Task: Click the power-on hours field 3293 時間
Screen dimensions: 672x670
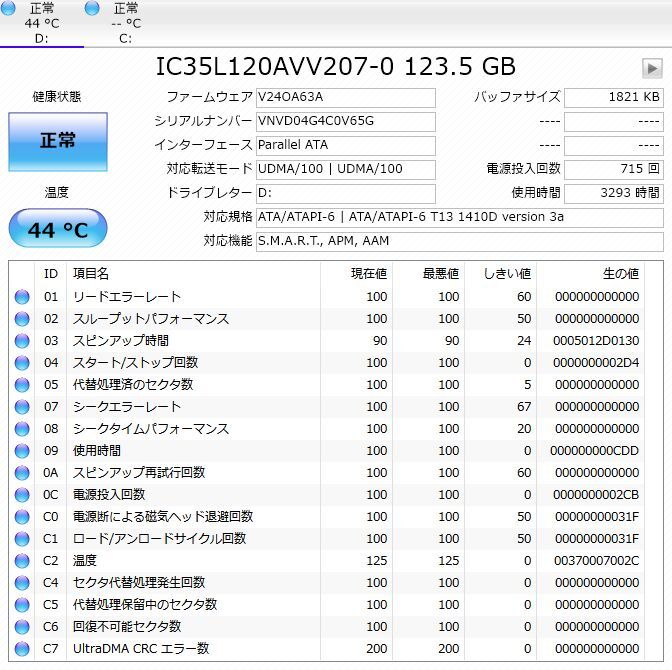Action: (614, 194)
